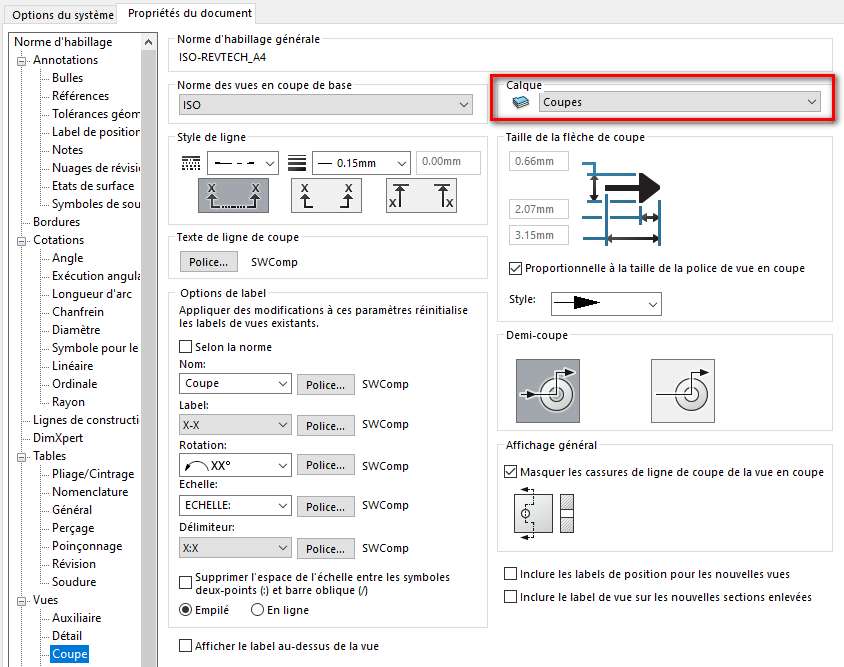The width and height of the screenshot is (844, 667).
Task: Click the 0.66mm arrow size field
Action: tap(538, 161)
